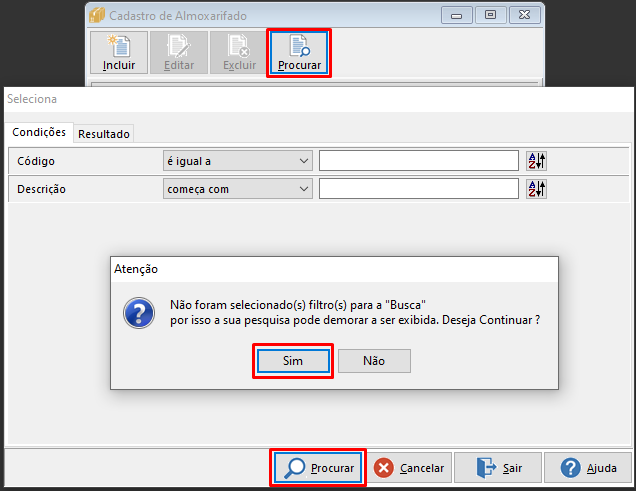The height and width of the screenshot is (491, 636).
Task: Toggle A-Z sort order for Descrição
Action: (536, 189)
